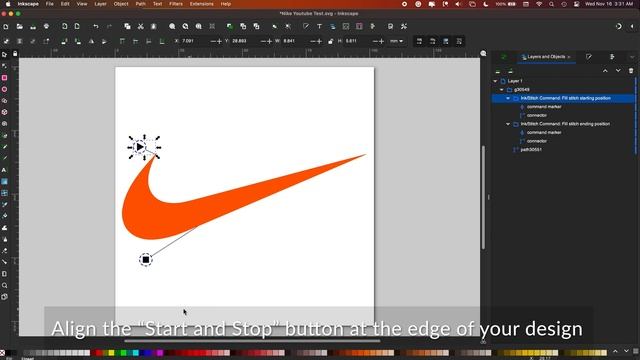Undo the last action
The image size is (640, 360).
[x=96, y=27]
